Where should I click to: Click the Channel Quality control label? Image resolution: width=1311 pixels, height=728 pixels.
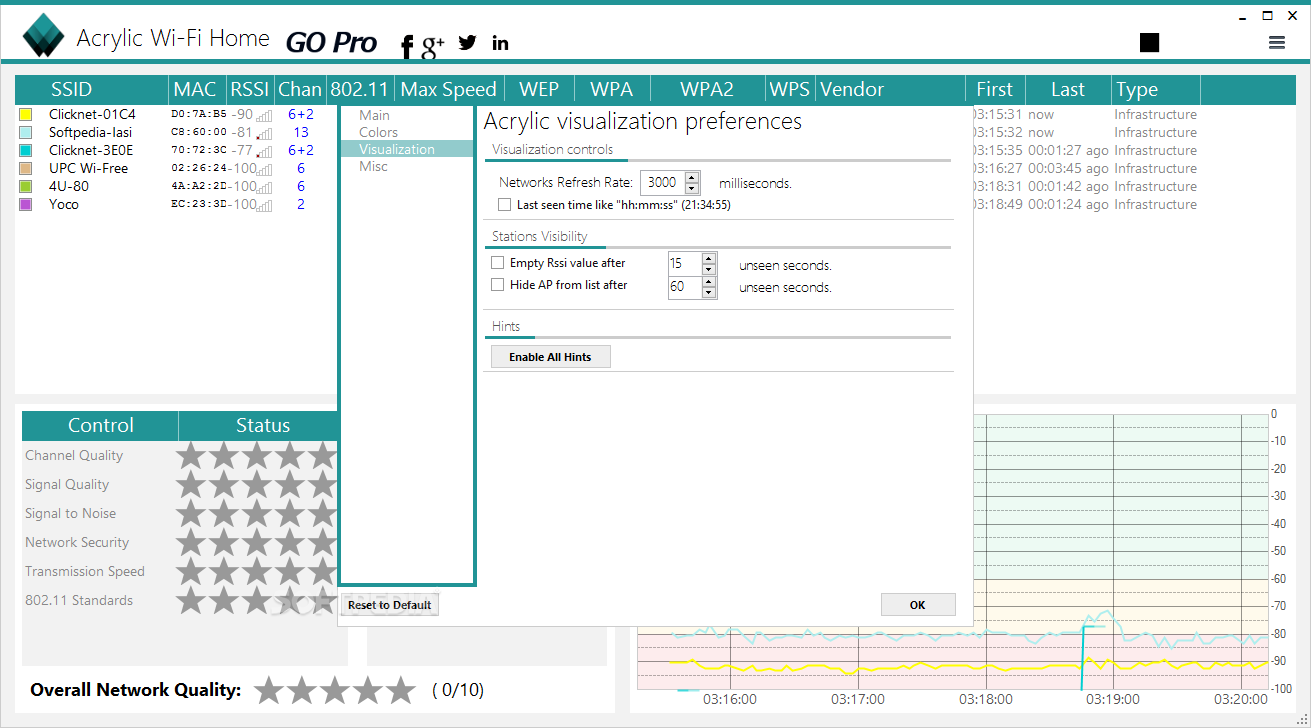74,455
